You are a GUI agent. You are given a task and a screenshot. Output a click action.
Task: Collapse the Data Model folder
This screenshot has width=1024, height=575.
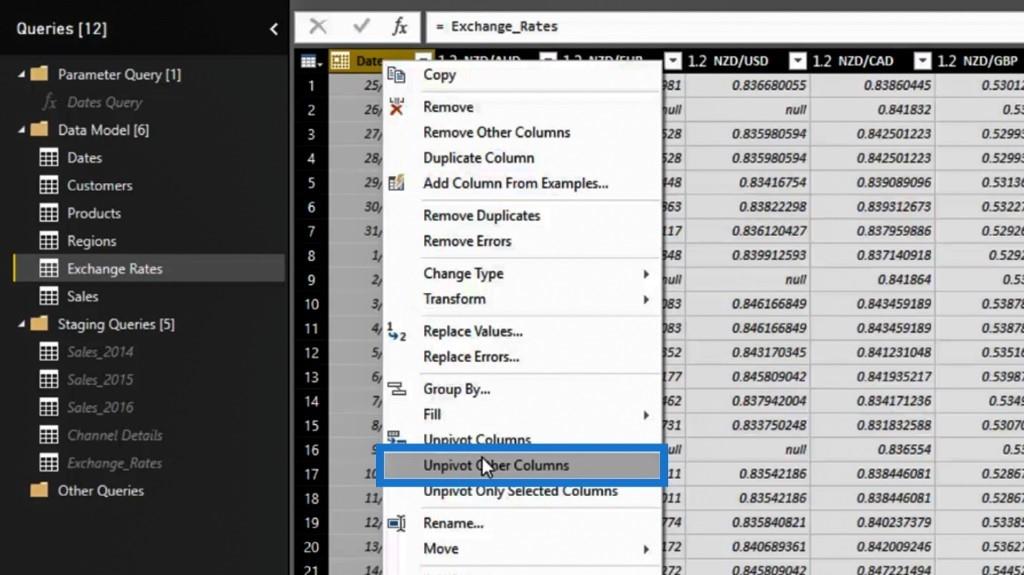tap(21, 130)
